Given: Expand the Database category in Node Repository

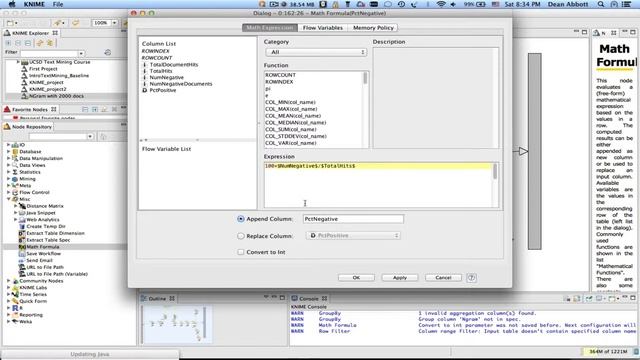Looking at the screenshot, I should [x=9, y=151].
